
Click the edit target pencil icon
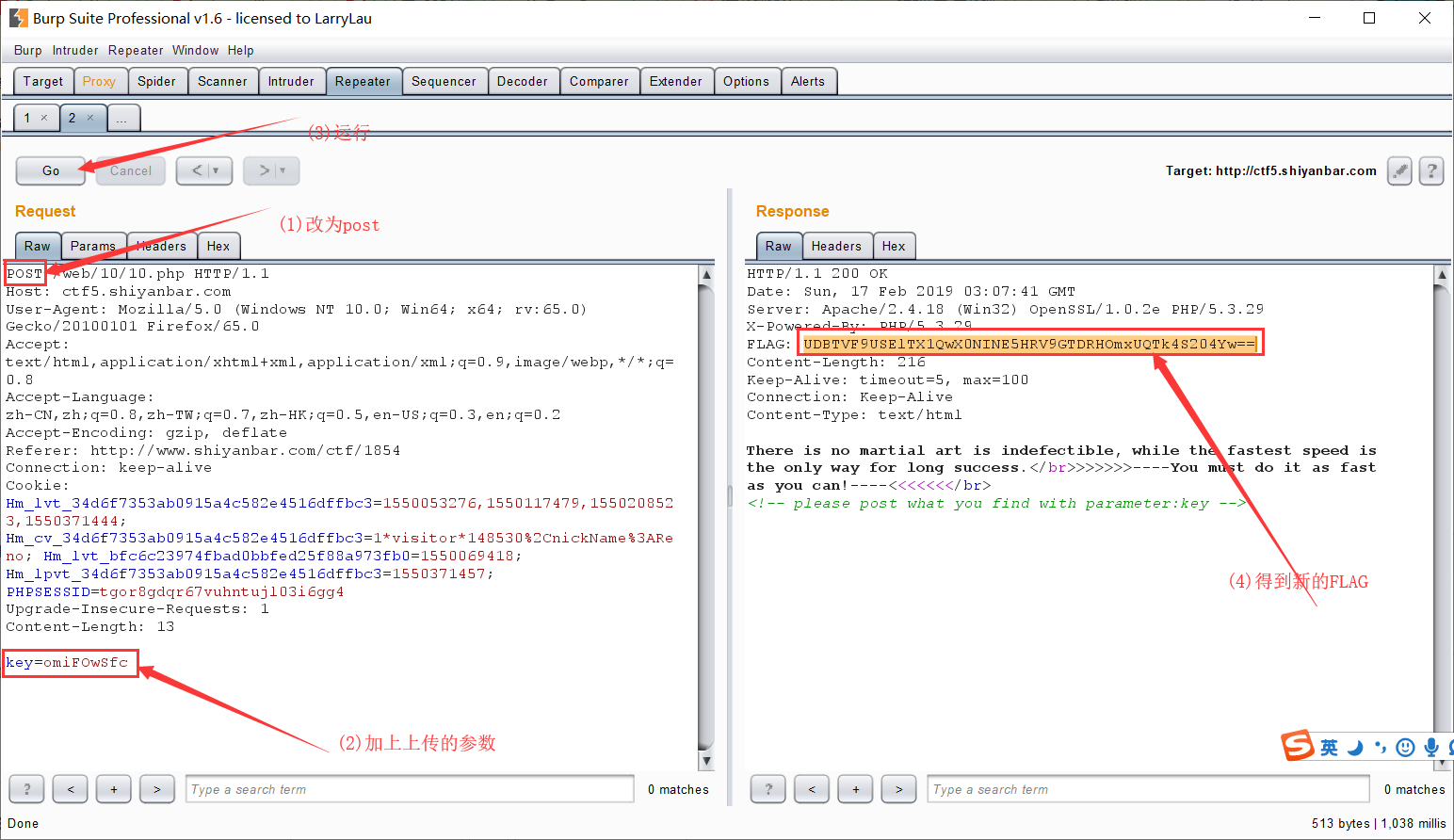(1399, 170)
